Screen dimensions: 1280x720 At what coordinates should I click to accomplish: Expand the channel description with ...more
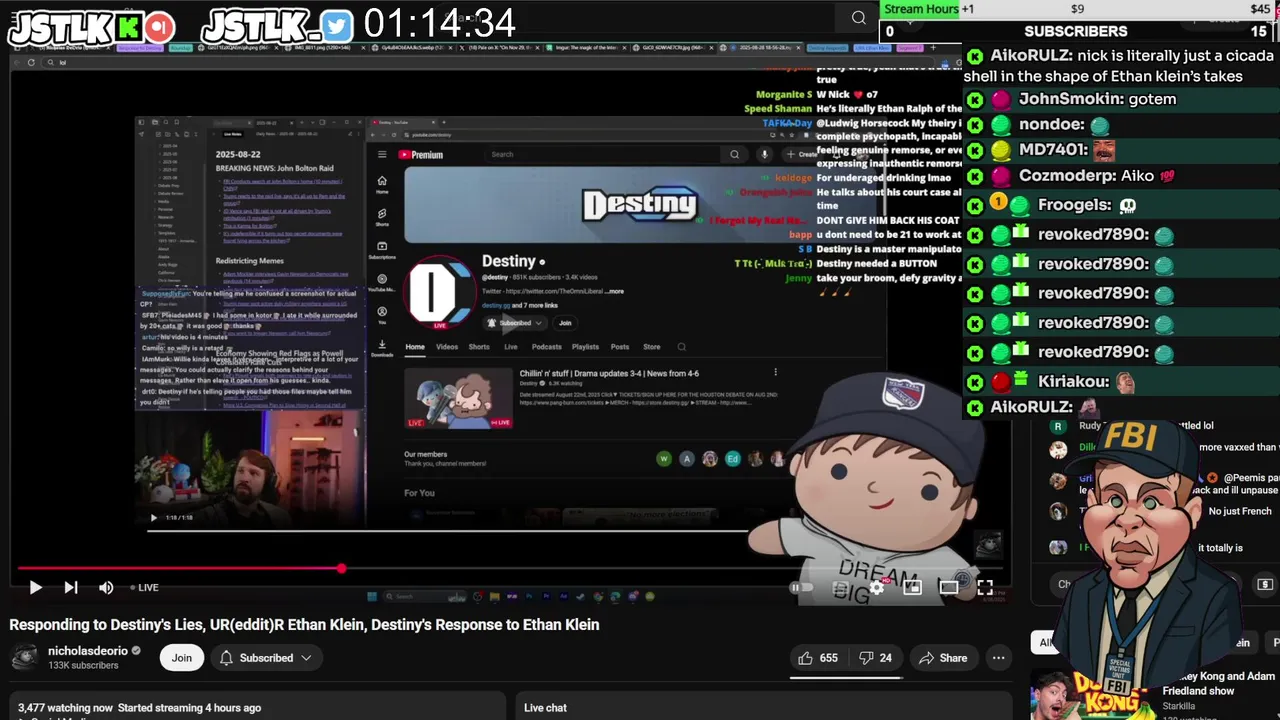614,291
